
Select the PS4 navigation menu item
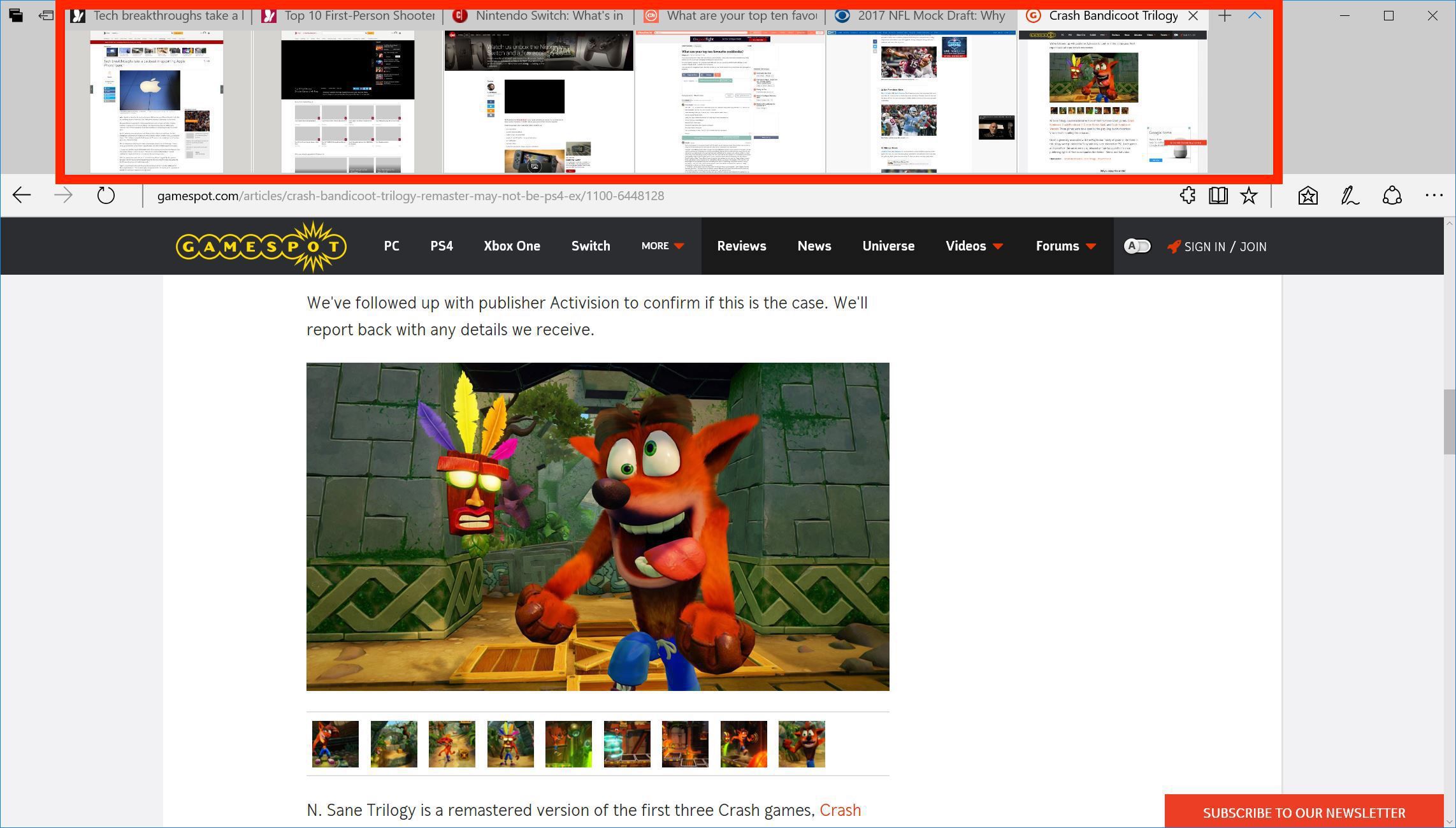[441, 246]
